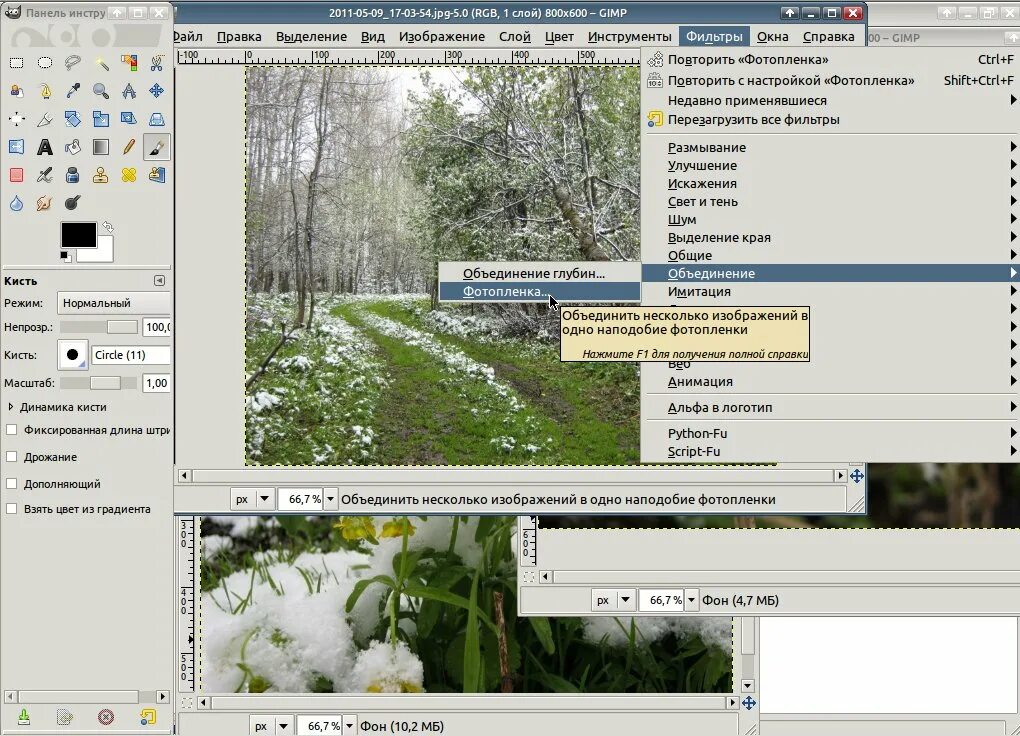Select the Color Picker eyedropper tool
1020x736 pixels.
72,91
